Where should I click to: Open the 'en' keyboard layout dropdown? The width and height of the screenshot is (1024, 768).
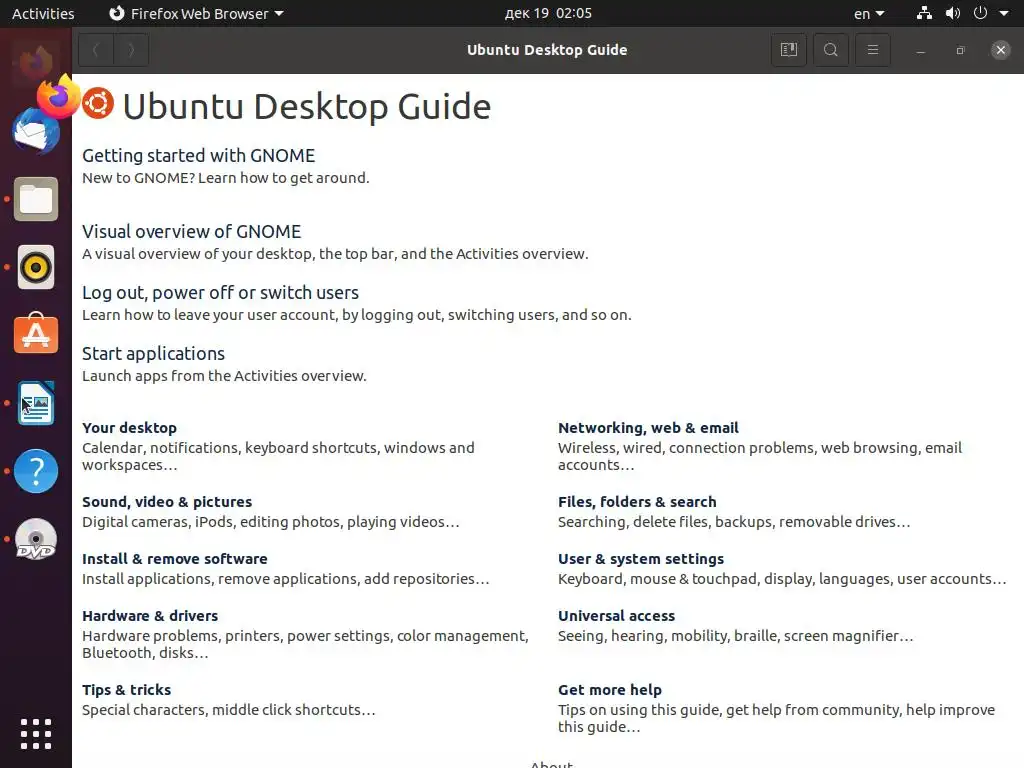tap(869, 13)
